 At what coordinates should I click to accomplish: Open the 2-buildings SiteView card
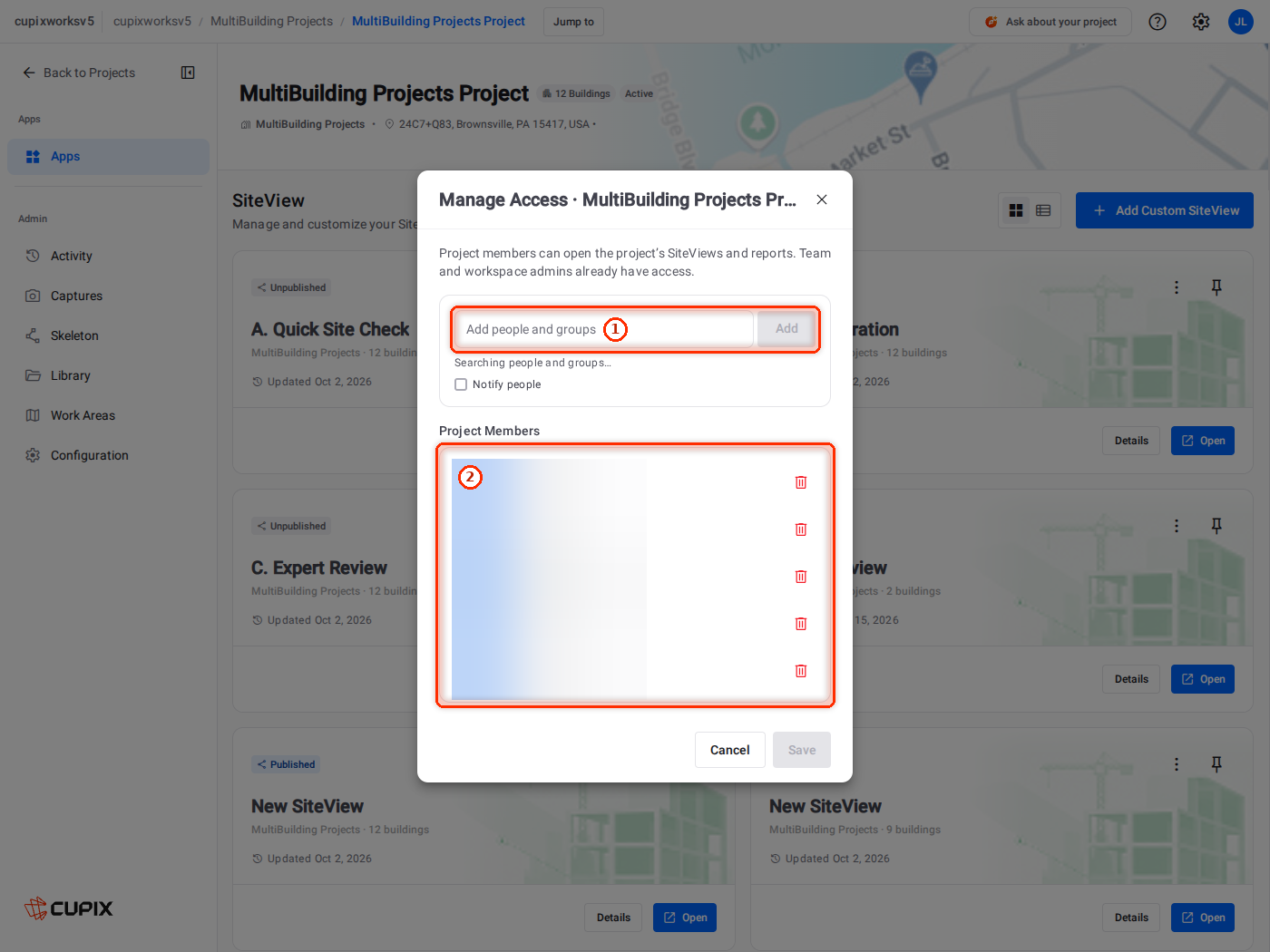(1203, 679)
